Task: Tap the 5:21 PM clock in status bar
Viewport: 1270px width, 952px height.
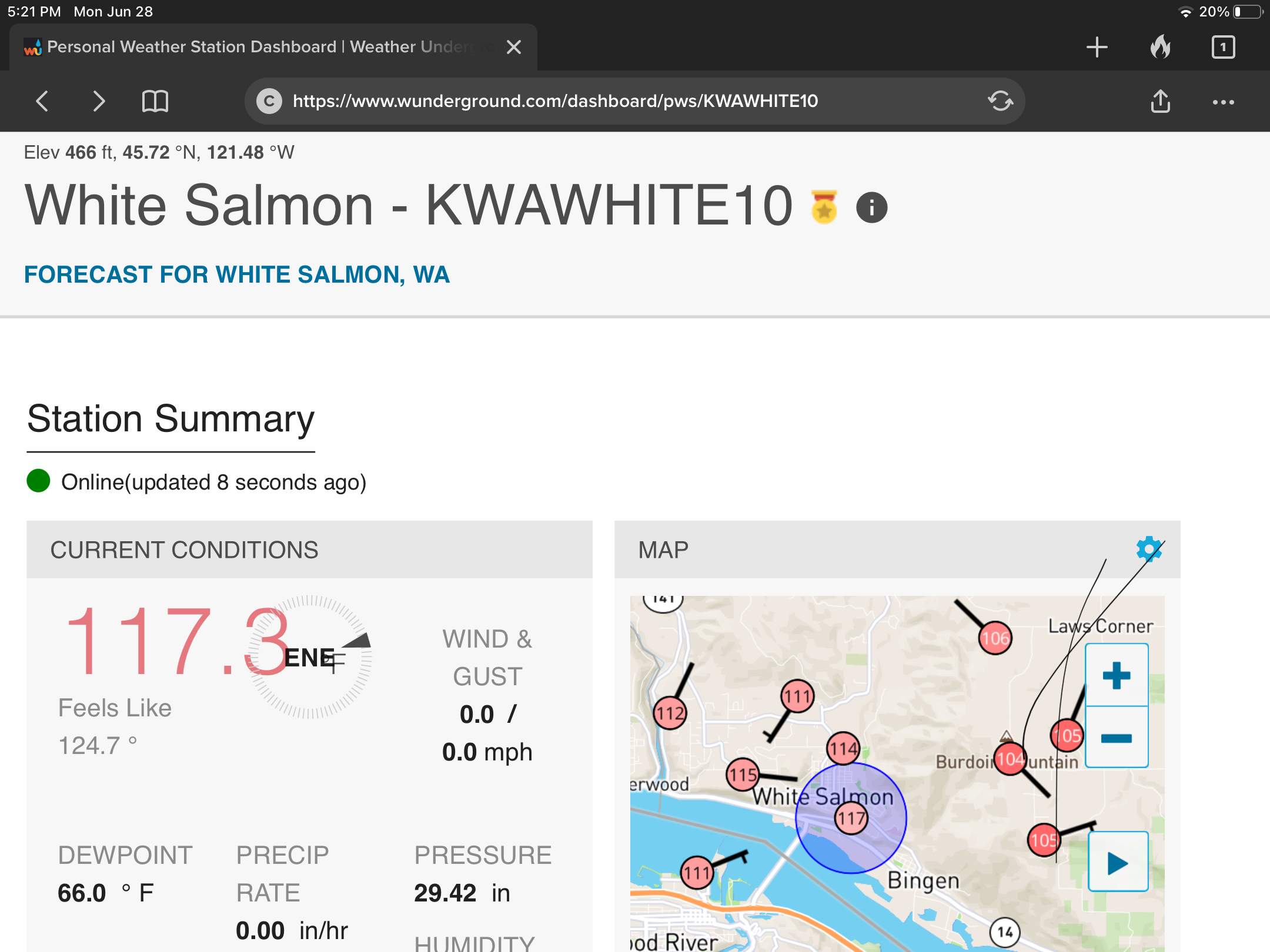Action: pyautogui.click(x=34, y=12)
